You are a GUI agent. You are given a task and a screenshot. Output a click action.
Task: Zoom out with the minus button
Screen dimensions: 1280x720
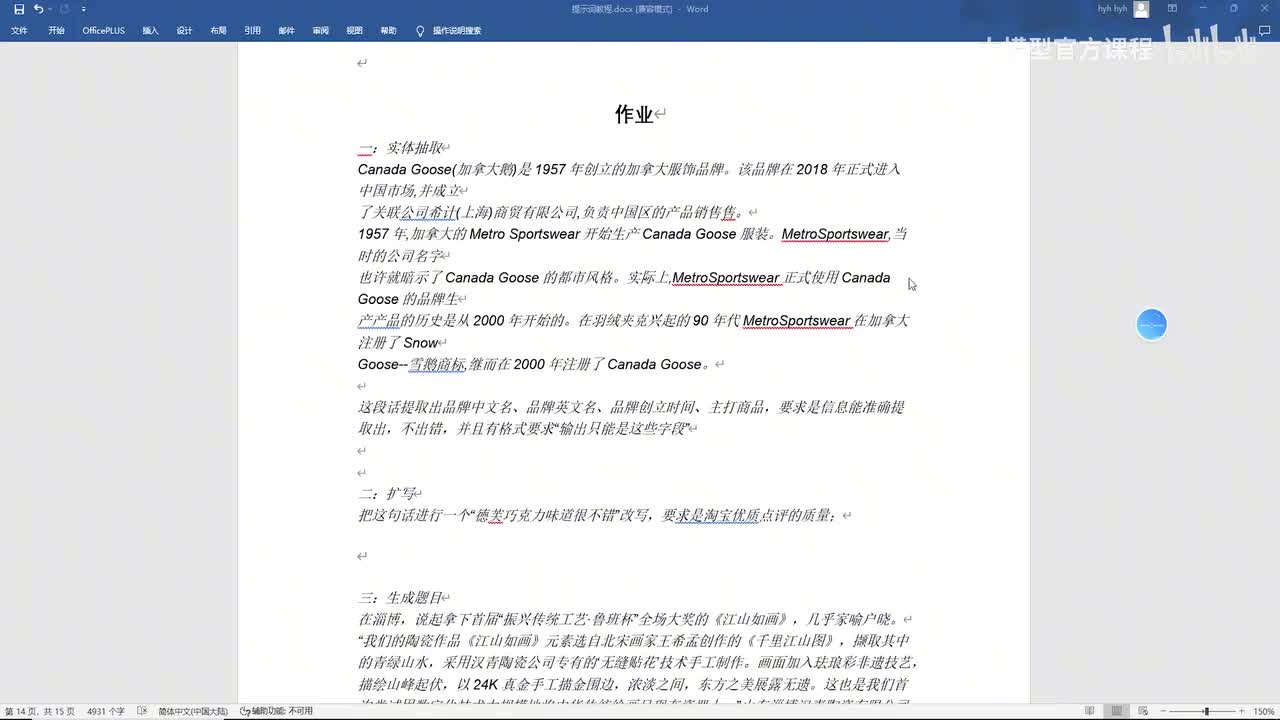pyautogui.click(x=1163, y=711)
